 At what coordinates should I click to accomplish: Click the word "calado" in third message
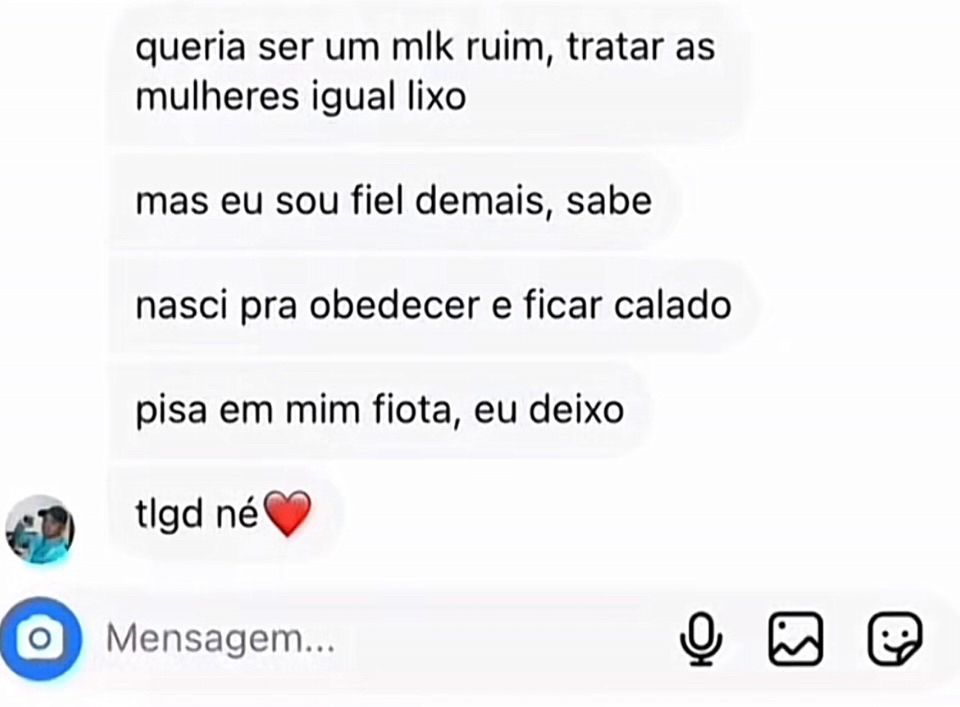673,305
